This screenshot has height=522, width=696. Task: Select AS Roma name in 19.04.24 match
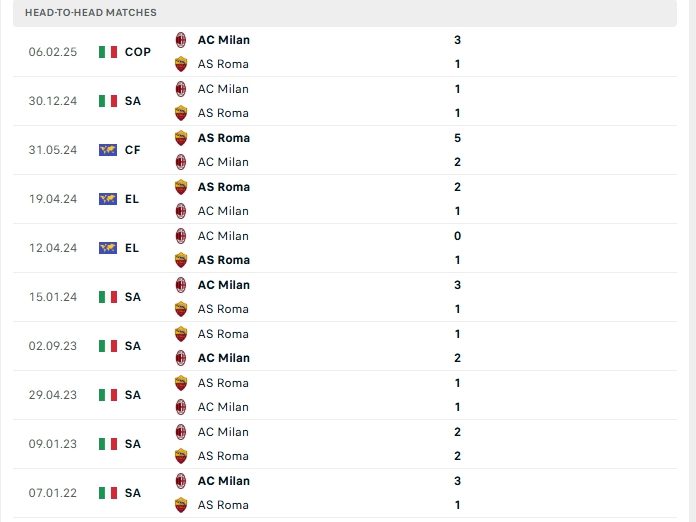click(224, 187)
